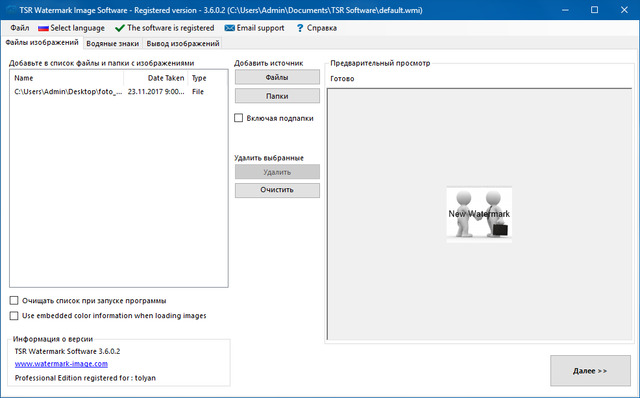Click the TSR app icon in title bar

[x=11, y=10]
